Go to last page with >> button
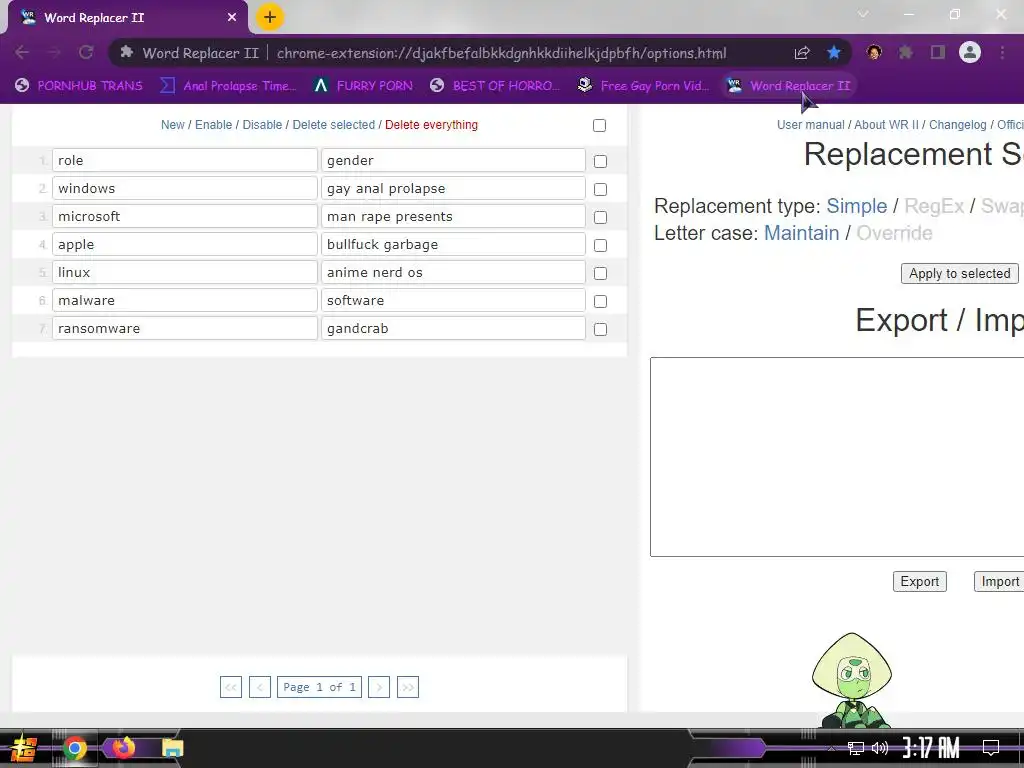1024x768 pixels. click(x=408, y=687)
